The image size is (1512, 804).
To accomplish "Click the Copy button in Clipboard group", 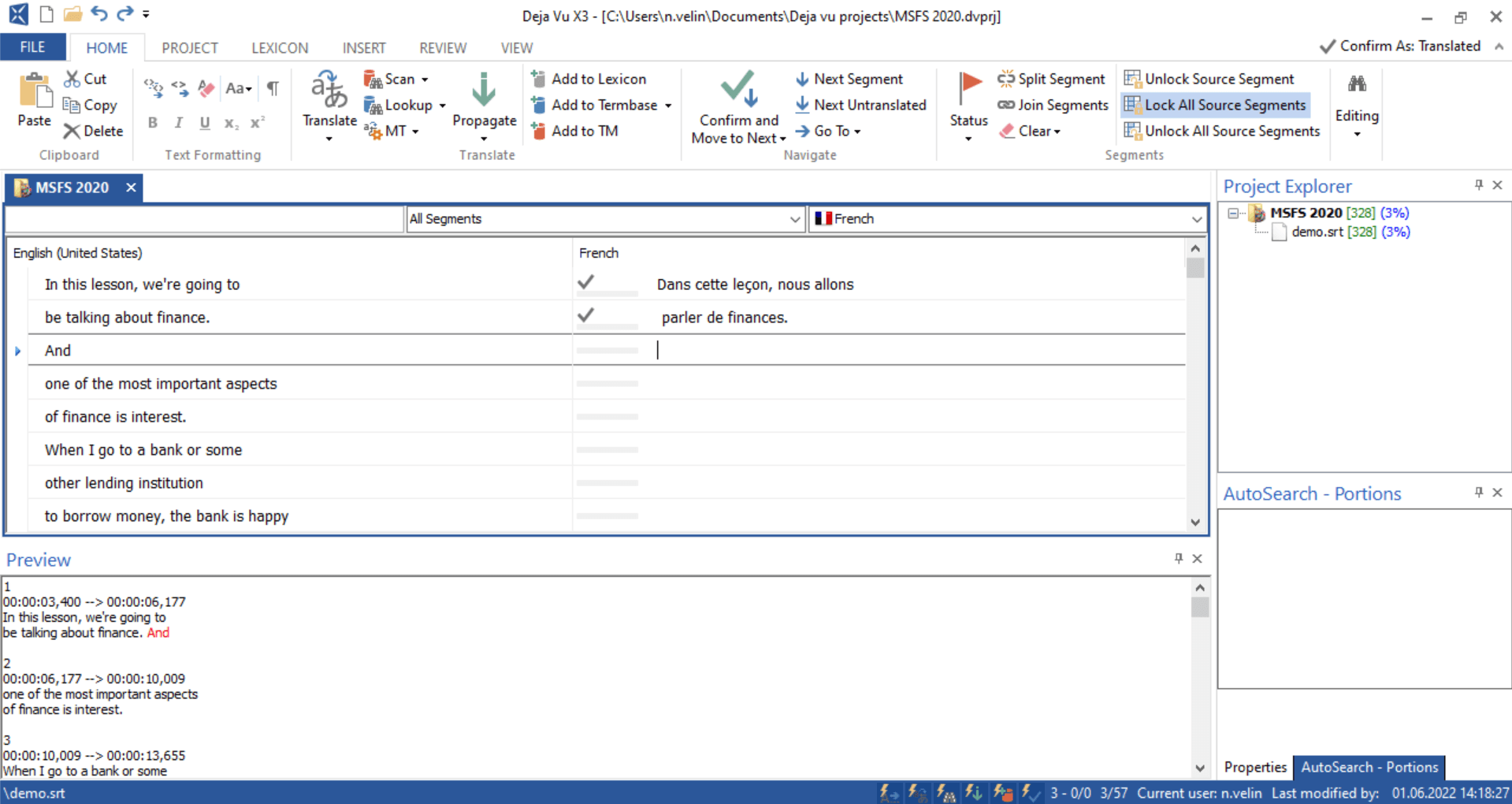I will (x=90, y=105).
